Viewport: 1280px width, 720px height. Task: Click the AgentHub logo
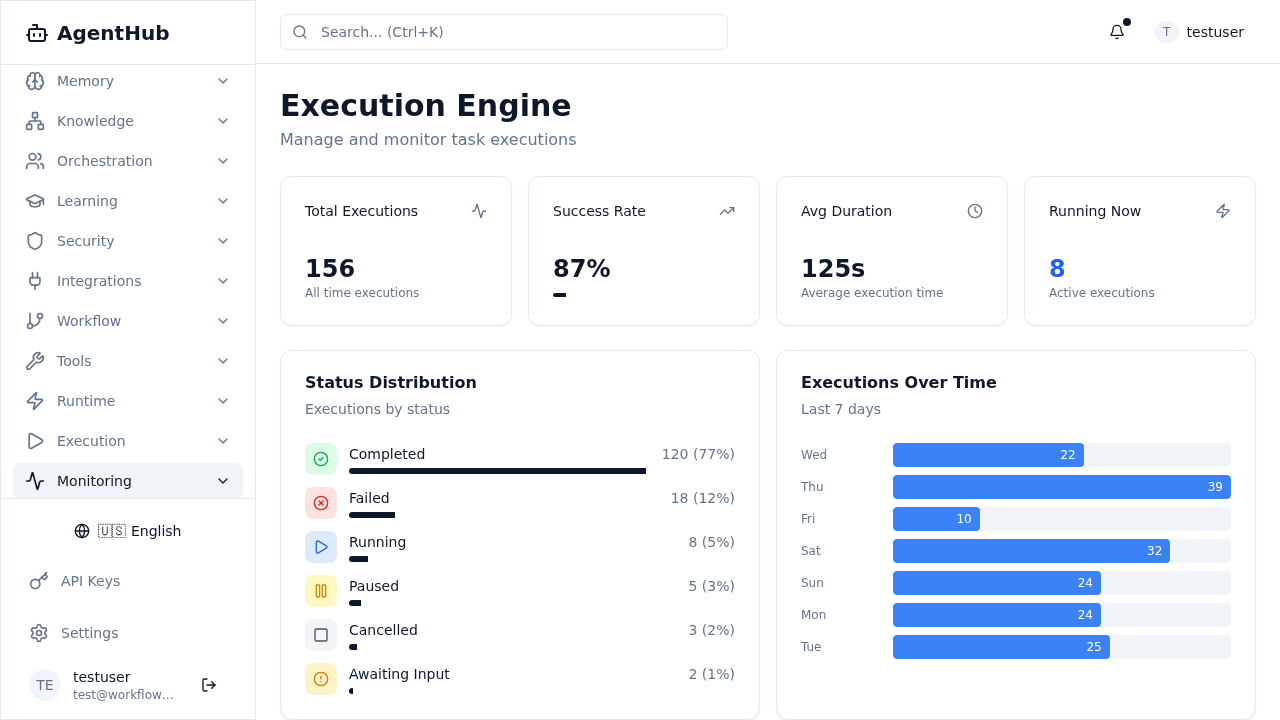point(97,32)
